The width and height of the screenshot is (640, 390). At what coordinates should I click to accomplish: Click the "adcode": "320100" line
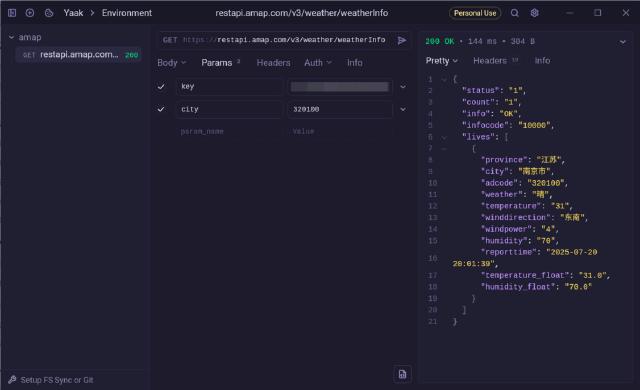pyautogui.click(x=524, y=183)
